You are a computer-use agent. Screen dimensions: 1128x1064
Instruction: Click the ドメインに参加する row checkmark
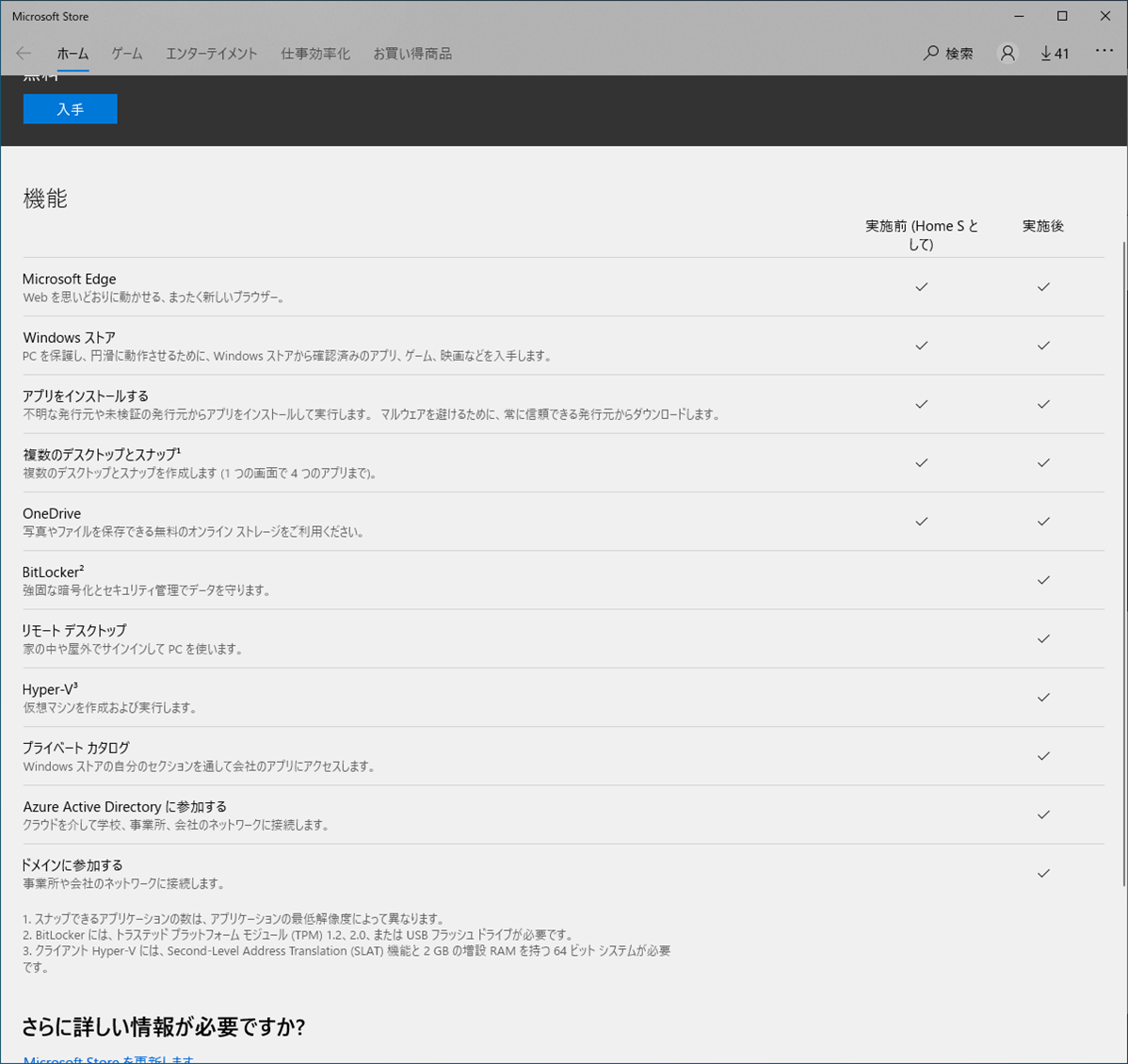[1042, 873]
